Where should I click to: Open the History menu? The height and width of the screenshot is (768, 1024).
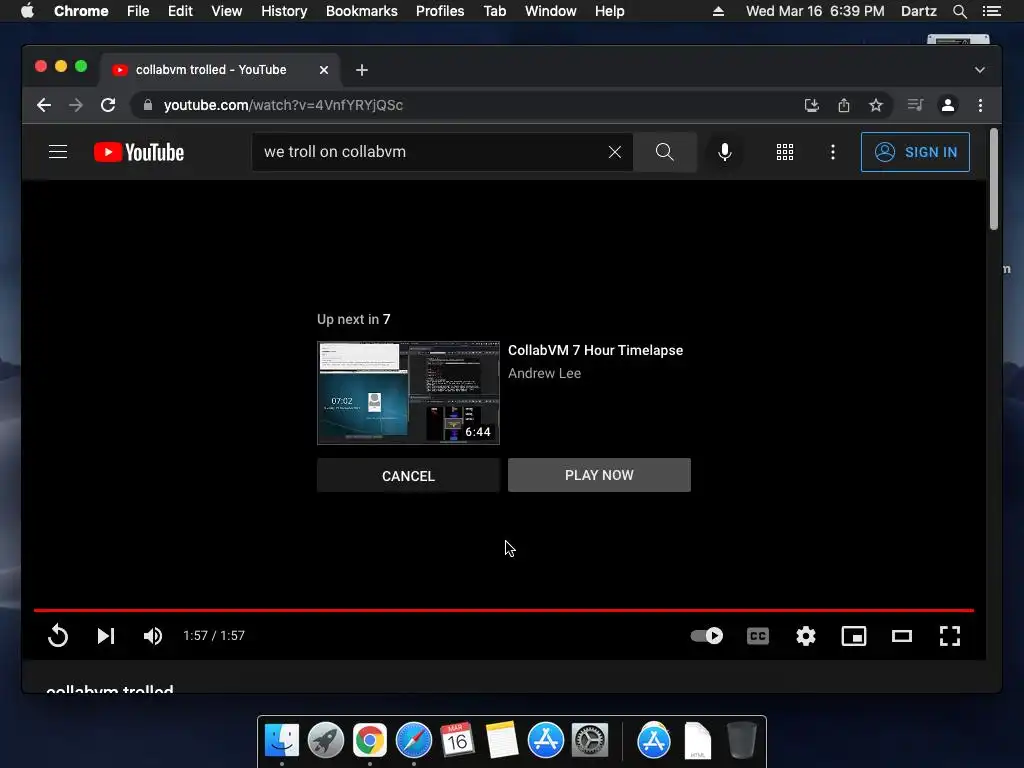click(x=283, y=11)
